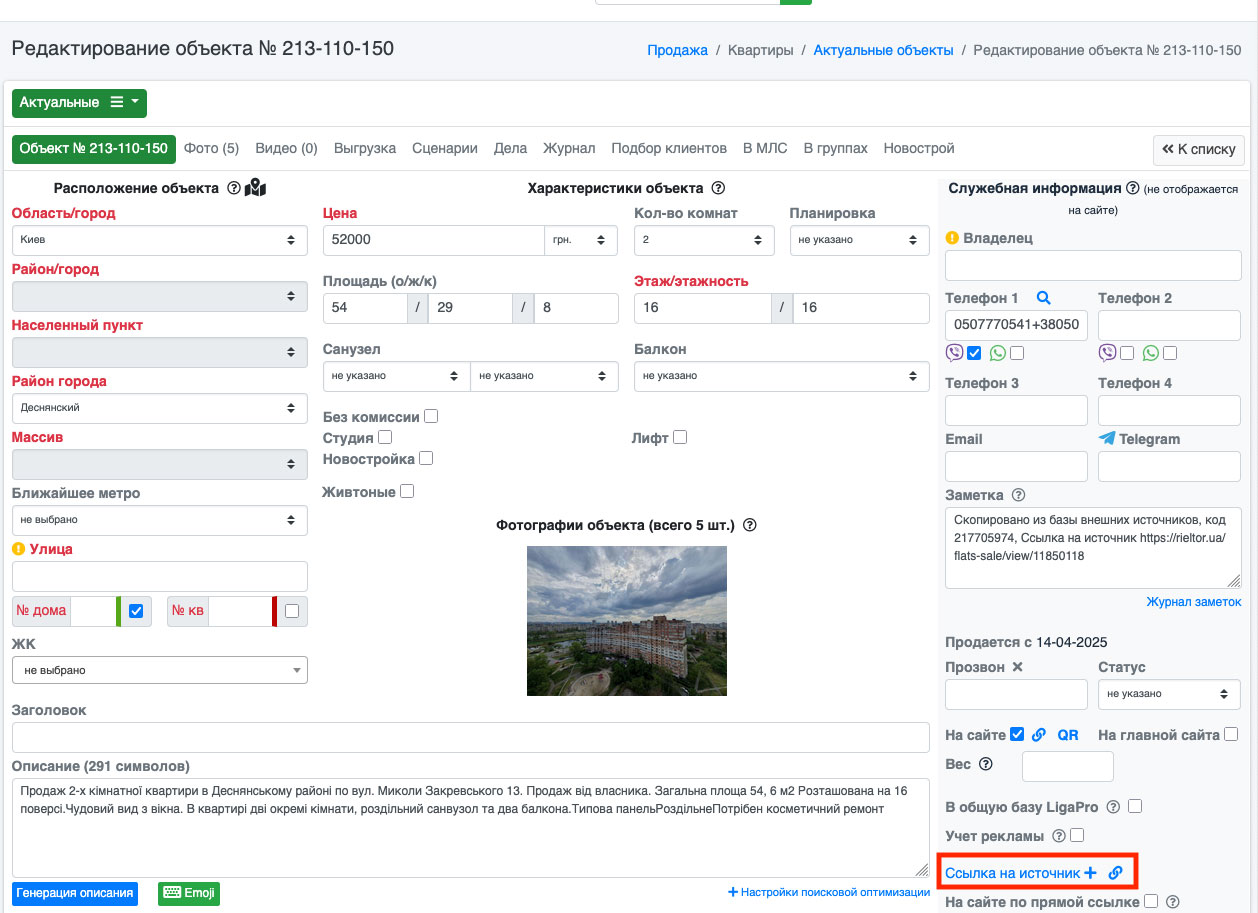1258x913 pixels.
Task: Enable the Без комиссии checkbox
Action: tap(431, 416)
